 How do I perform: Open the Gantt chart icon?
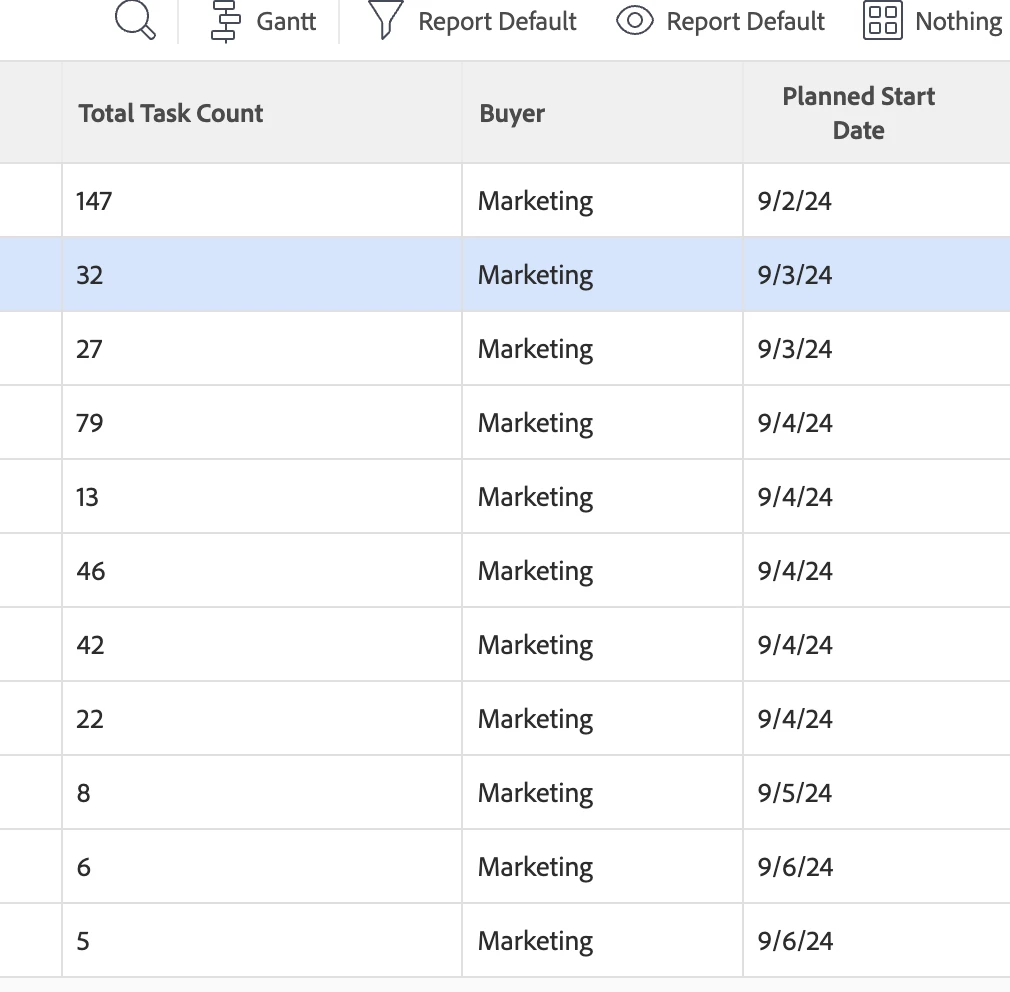click(x=226, y=21)
